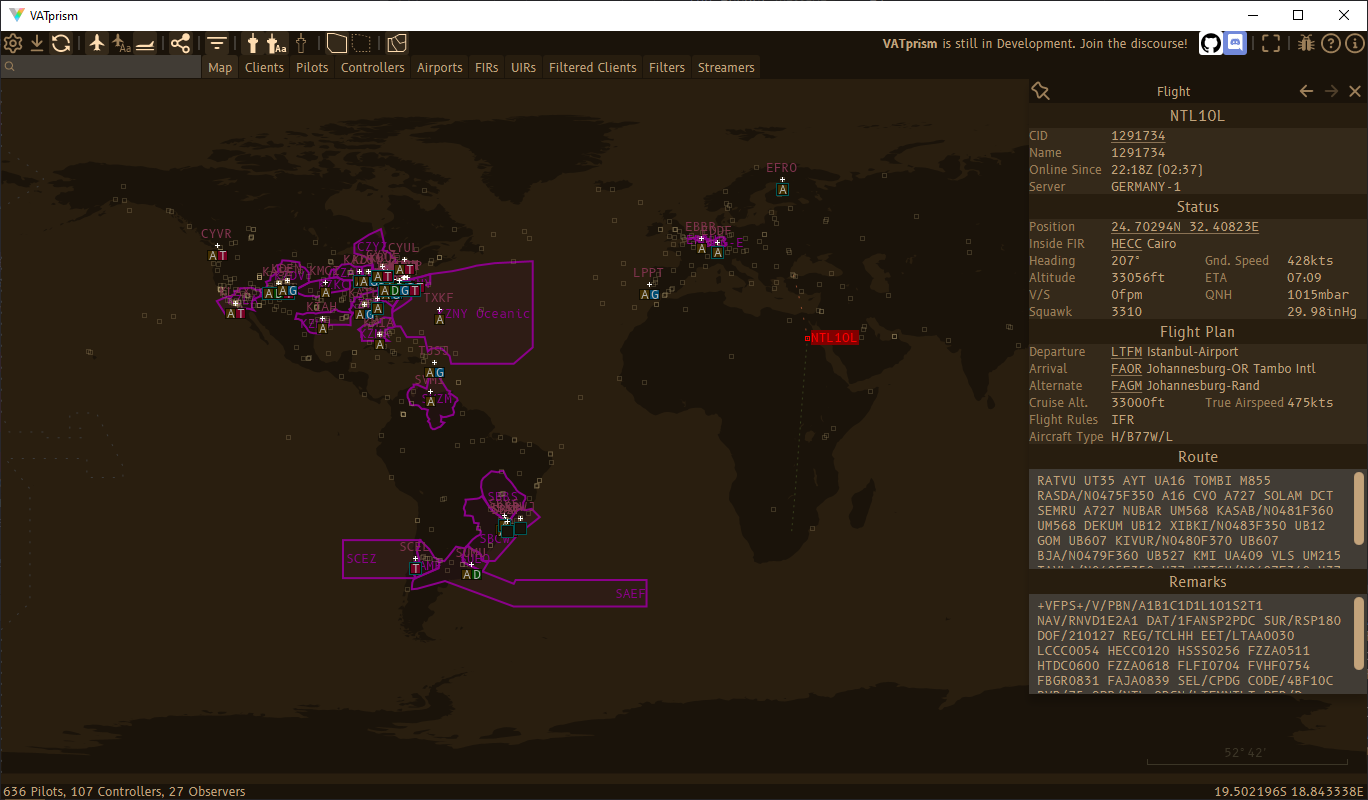This screenshot has width=1368, height=800.
Task: Go back with Flight panel left arrow
Action: 1306,91
